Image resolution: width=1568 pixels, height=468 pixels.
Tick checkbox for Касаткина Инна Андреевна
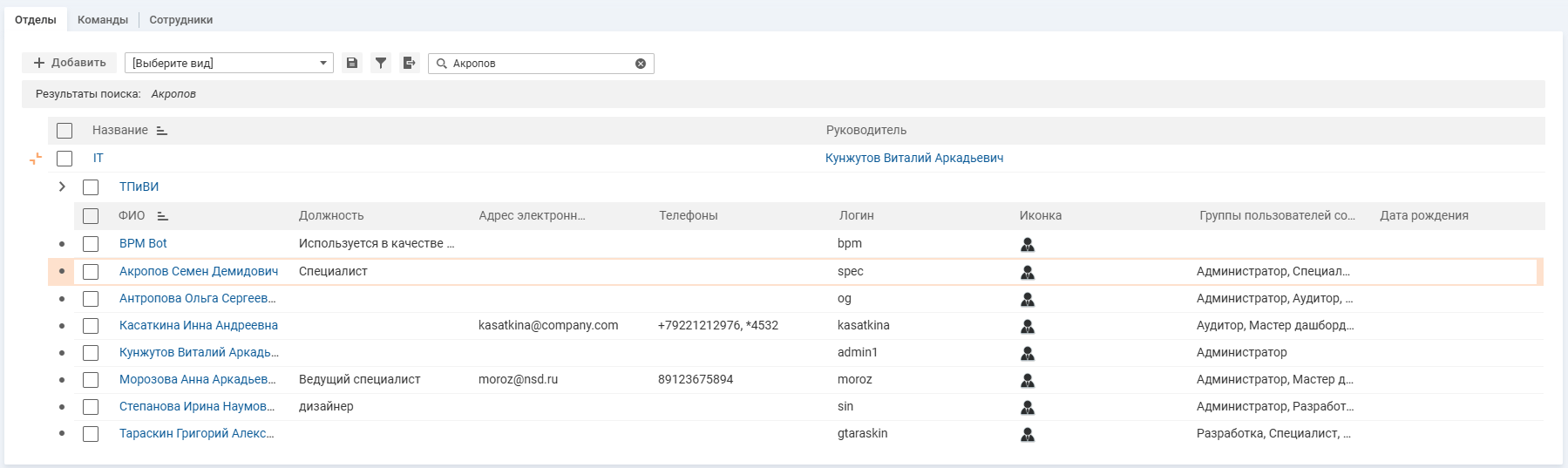[91, 326]
